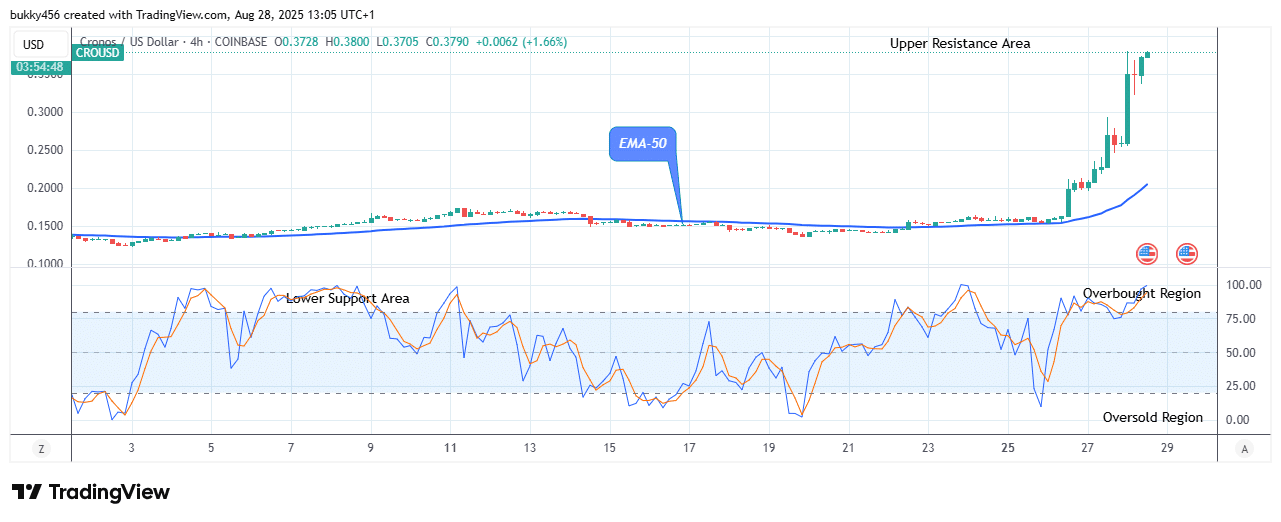Click the 03:54:48 countdown label
1281x522 pixels.
39,67
